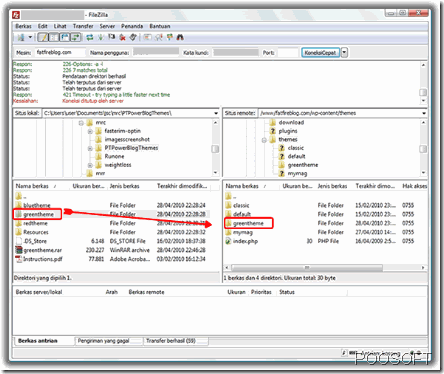Select index.php file in remote list
This screenshot has width=444, height=374.
[x=245, y=241]
